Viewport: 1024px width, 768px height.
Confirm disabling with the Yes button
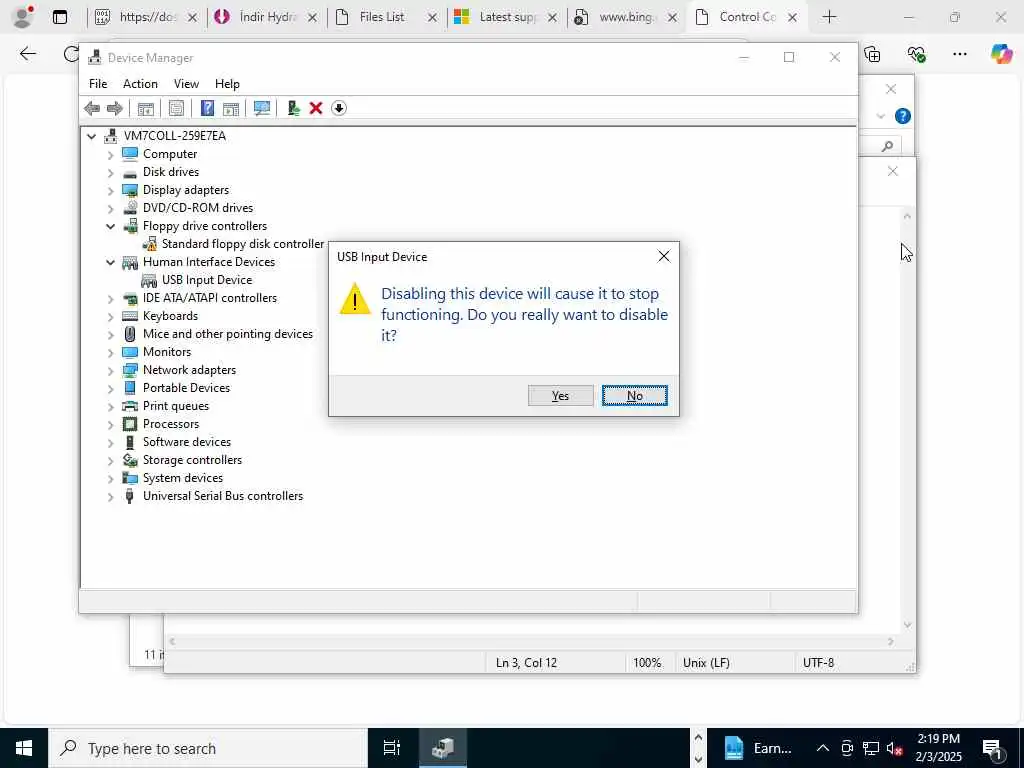point(560,396)
